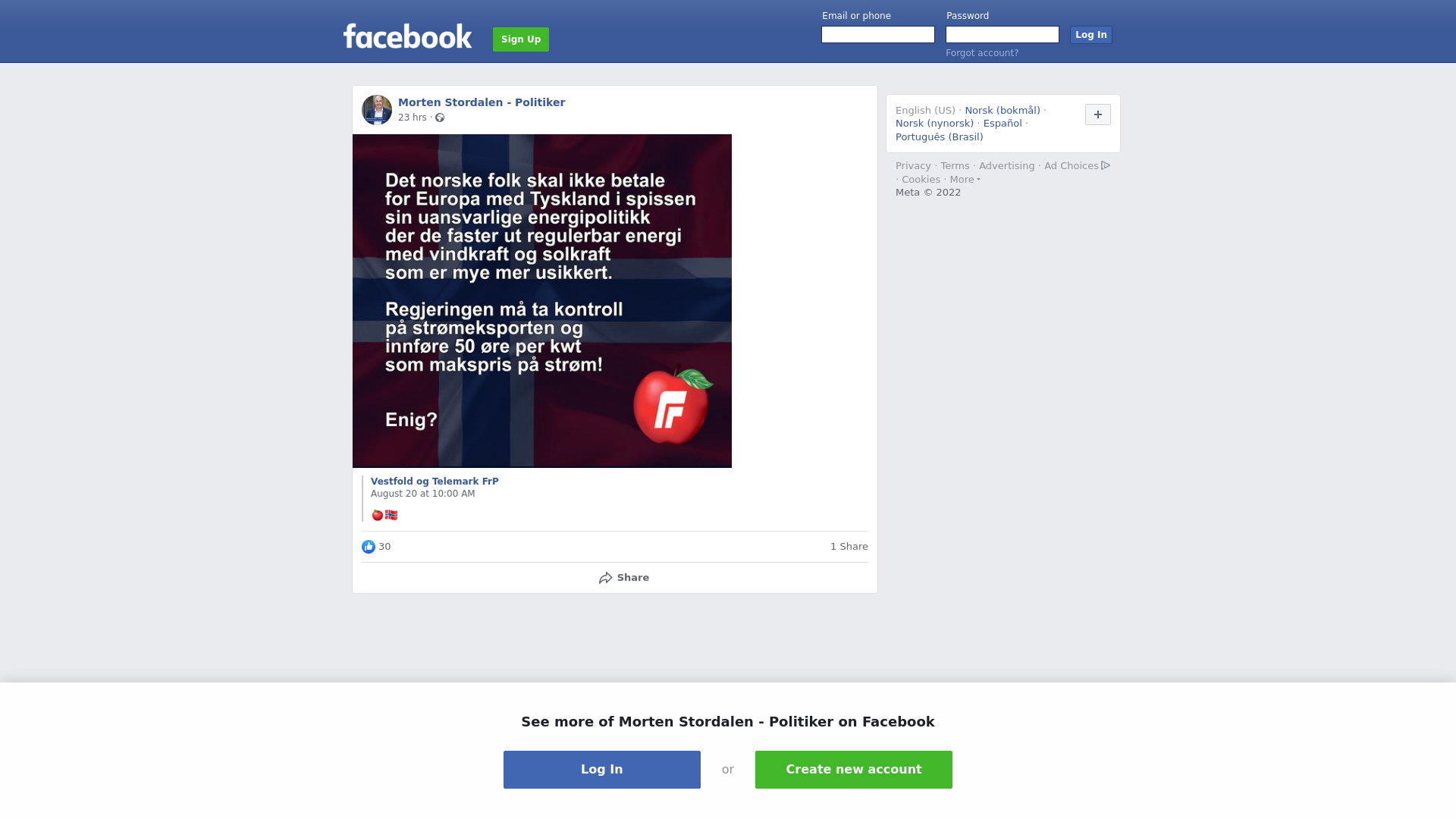Click the Ad Choices triangle icon

pos(1106,165)
